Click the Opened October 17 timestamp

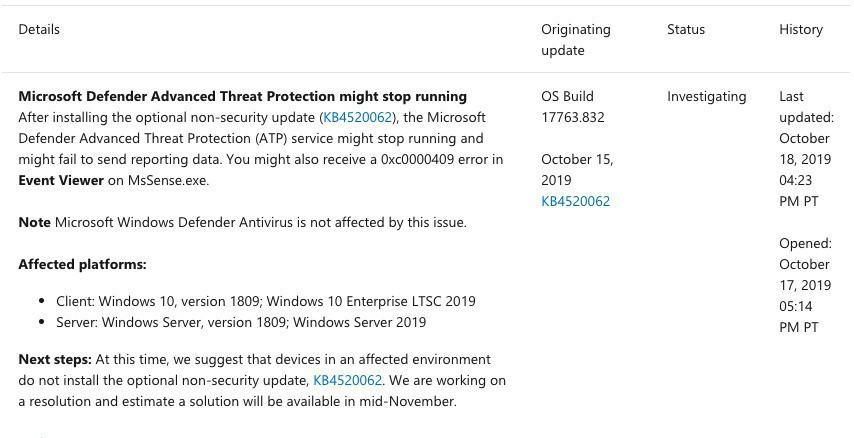(805, 285)
